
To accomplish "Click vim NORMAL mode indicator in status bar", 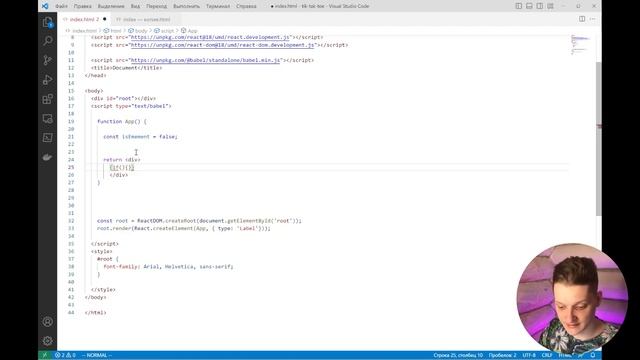I will tap(97, 355).
